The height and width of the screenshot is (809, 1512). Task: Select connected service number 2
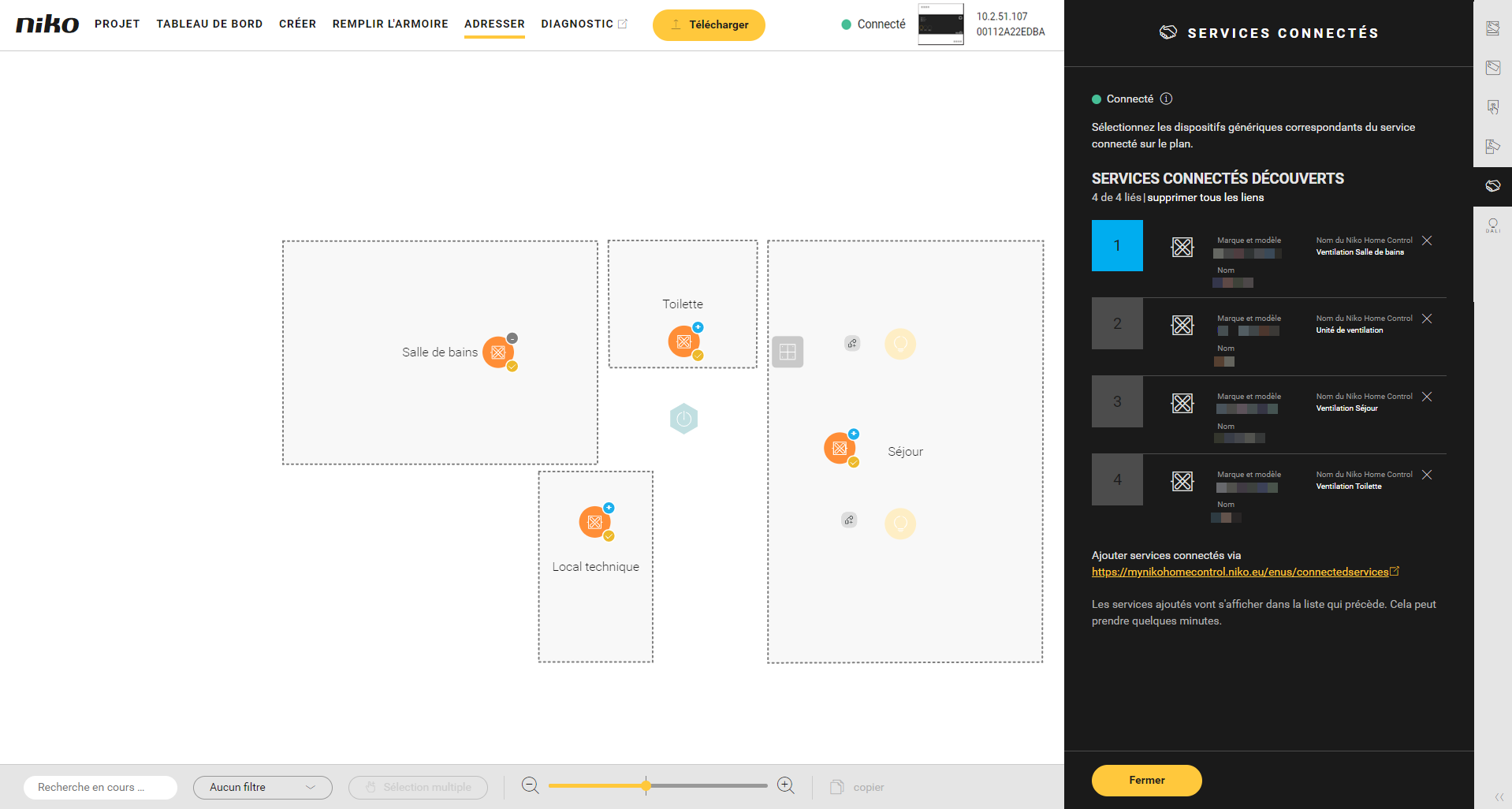click(1117, 323)
